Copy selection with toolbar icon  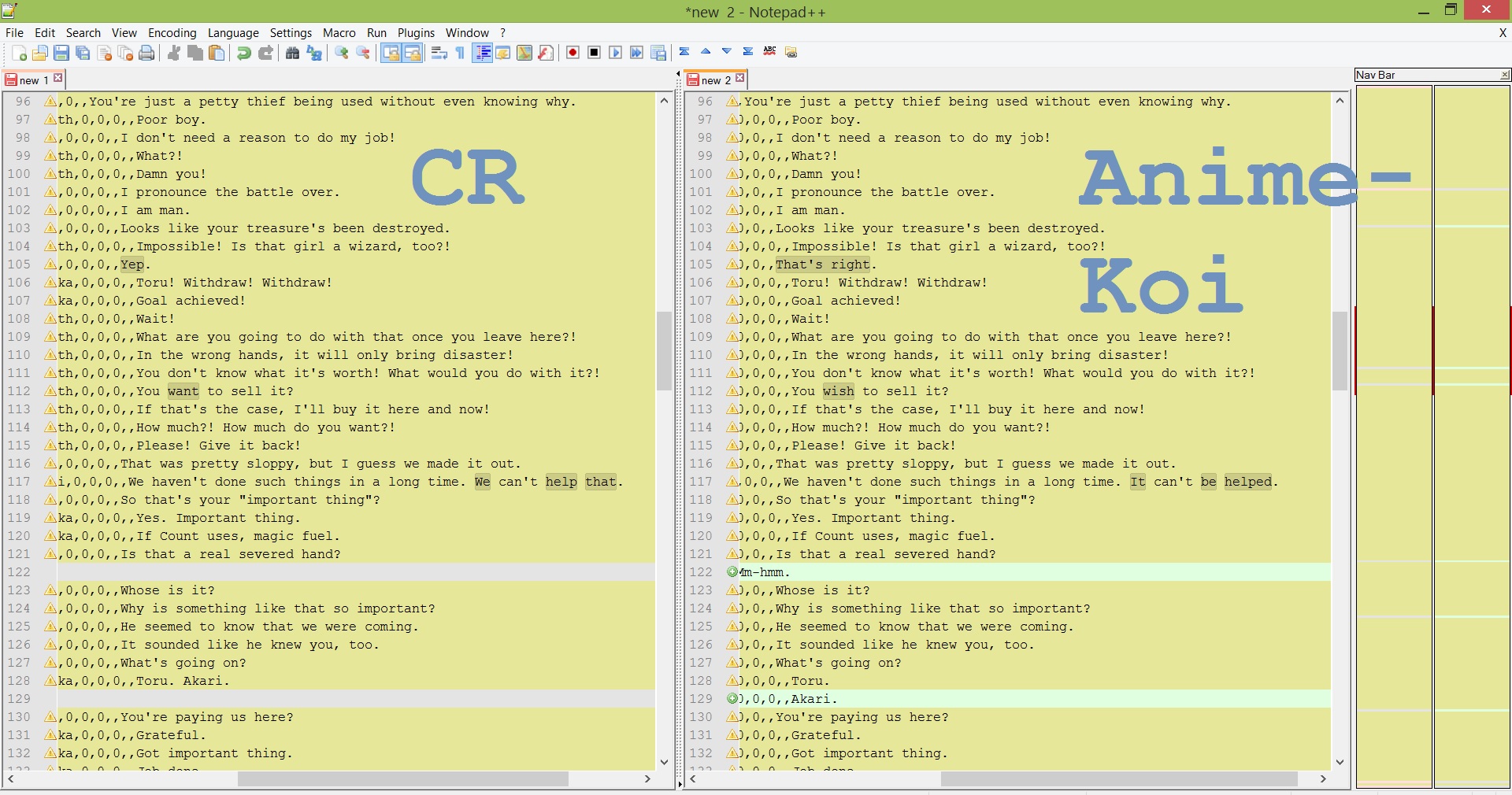[x=195, y=53]
